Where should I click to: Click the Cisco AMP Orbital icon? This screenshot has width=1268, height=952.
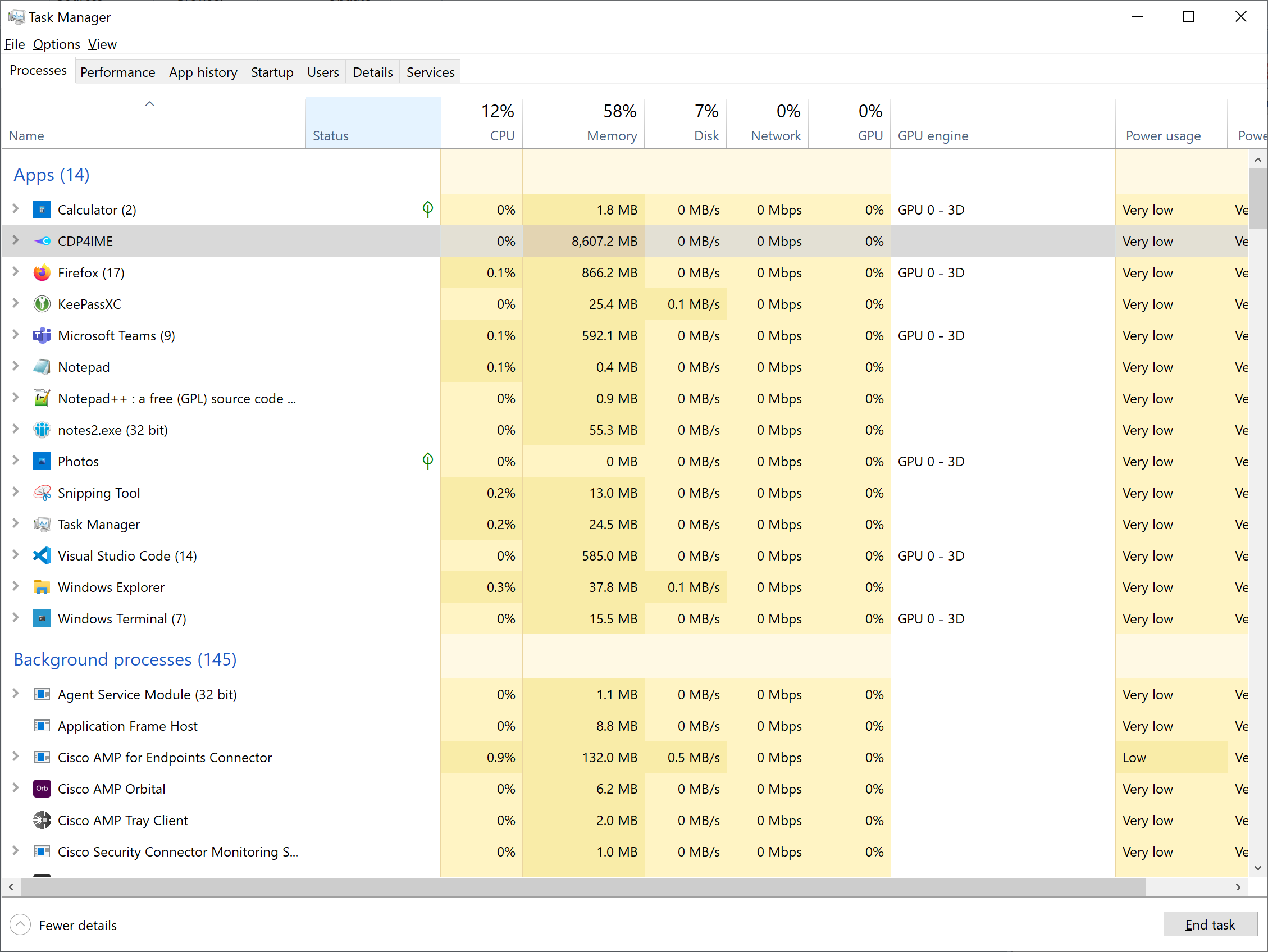click(42, 789)
